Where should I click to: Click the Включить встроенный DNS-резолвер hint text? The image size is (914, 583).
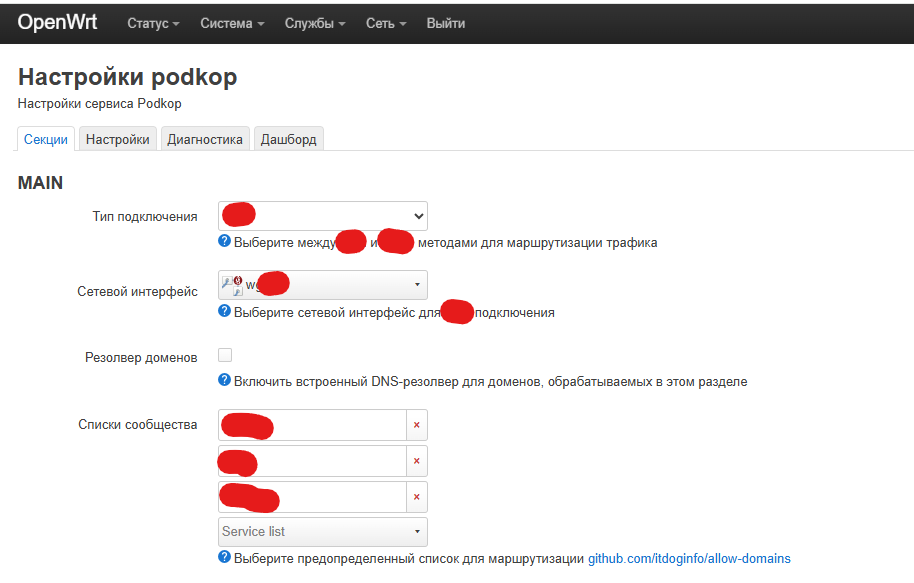(490, 382)
